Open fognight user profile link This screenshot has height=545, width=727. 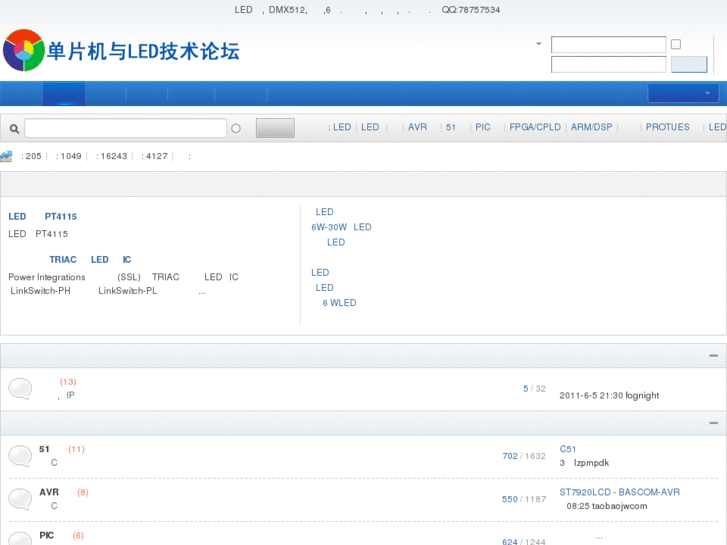(642, 396)
